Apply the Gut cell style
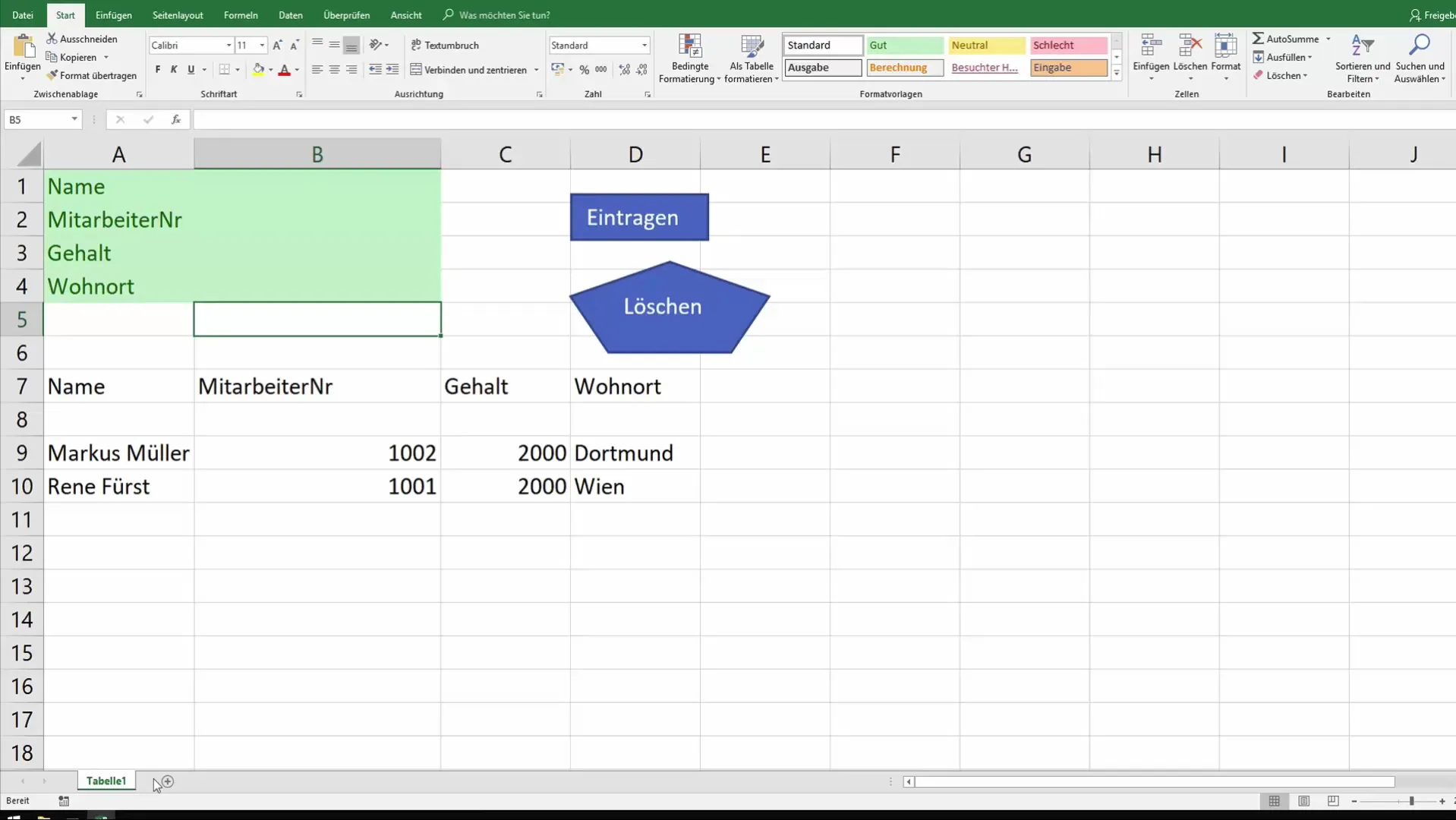This screenshot has width=1456, height=820. coord(905,45)
